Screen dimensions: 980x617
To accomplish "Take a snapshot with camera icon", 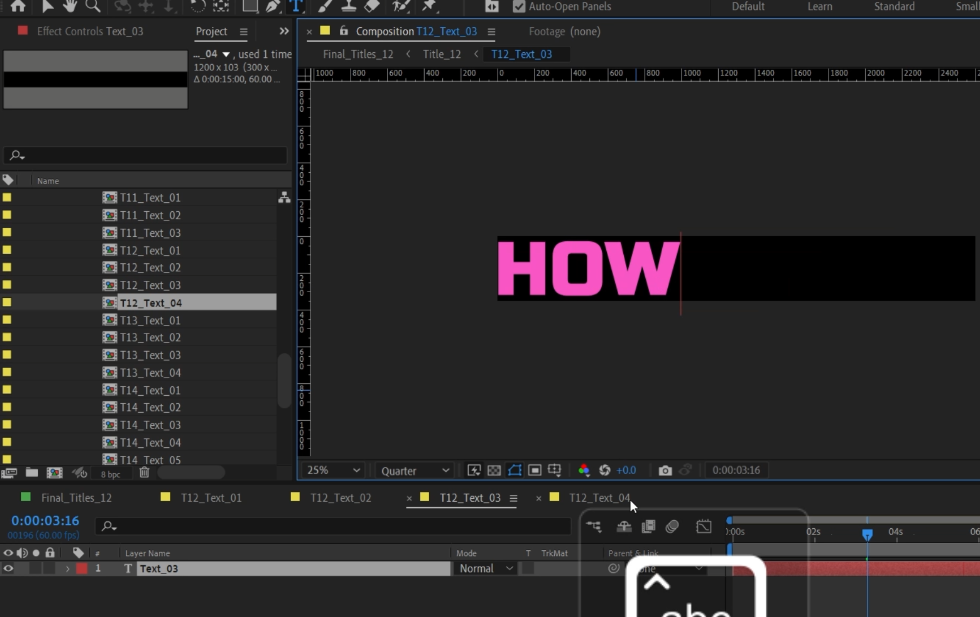I will pos(665,470).
